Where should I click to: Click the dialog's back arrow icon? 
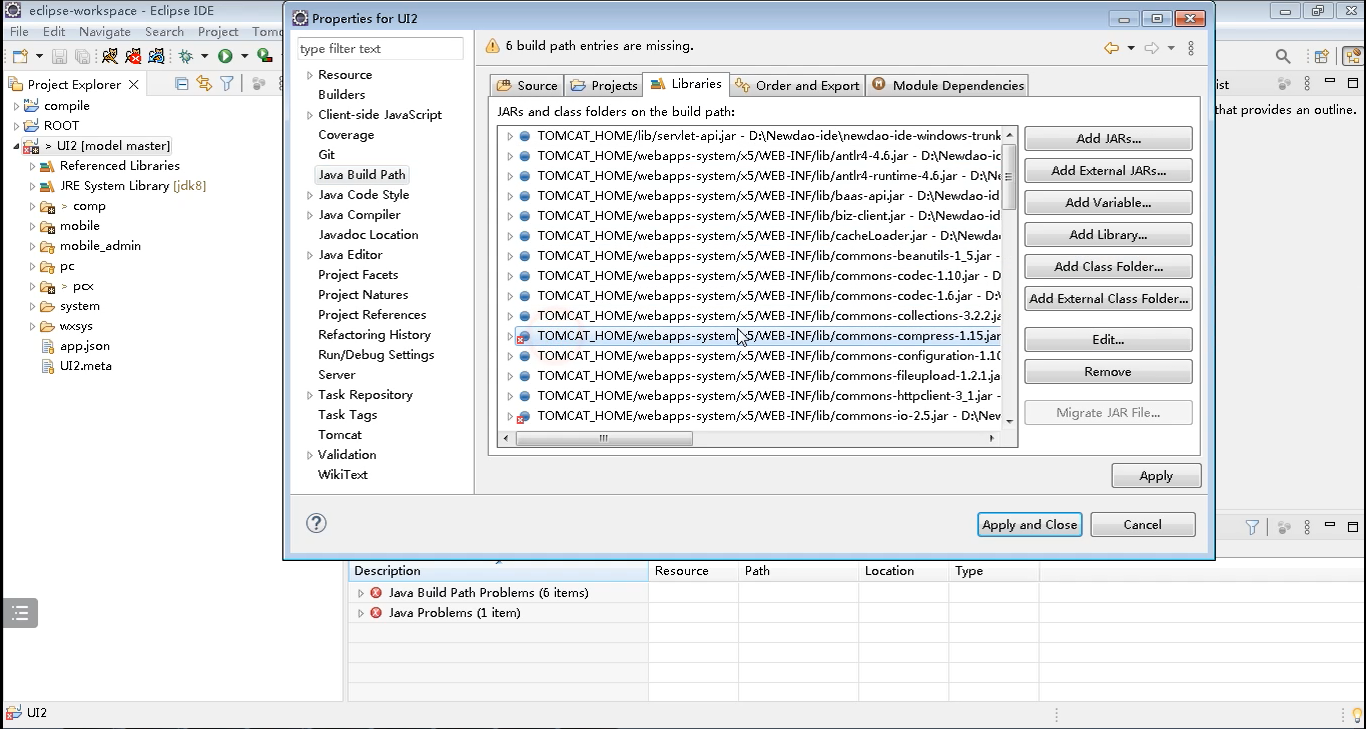click(1111, 48)
